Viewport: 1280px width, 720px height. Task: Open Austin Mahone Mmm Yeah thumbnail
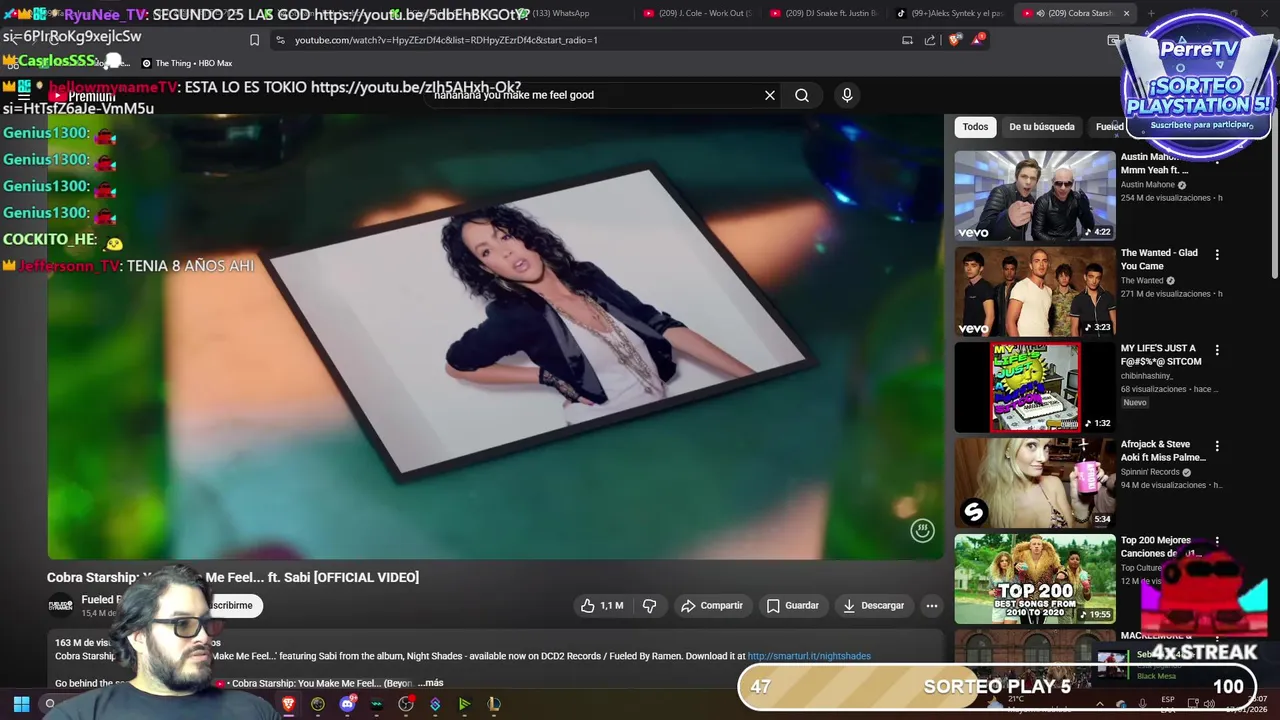pyautogui.click(x=1034, y=195)
